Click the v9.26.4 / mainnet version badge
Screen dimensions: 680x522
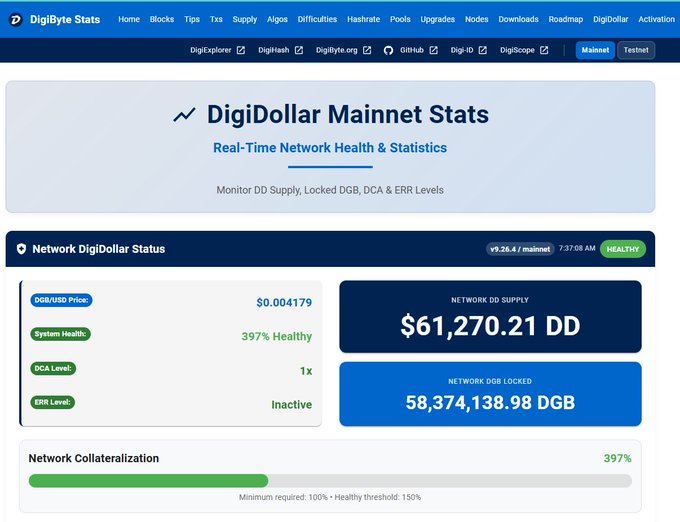coord(520,249)
